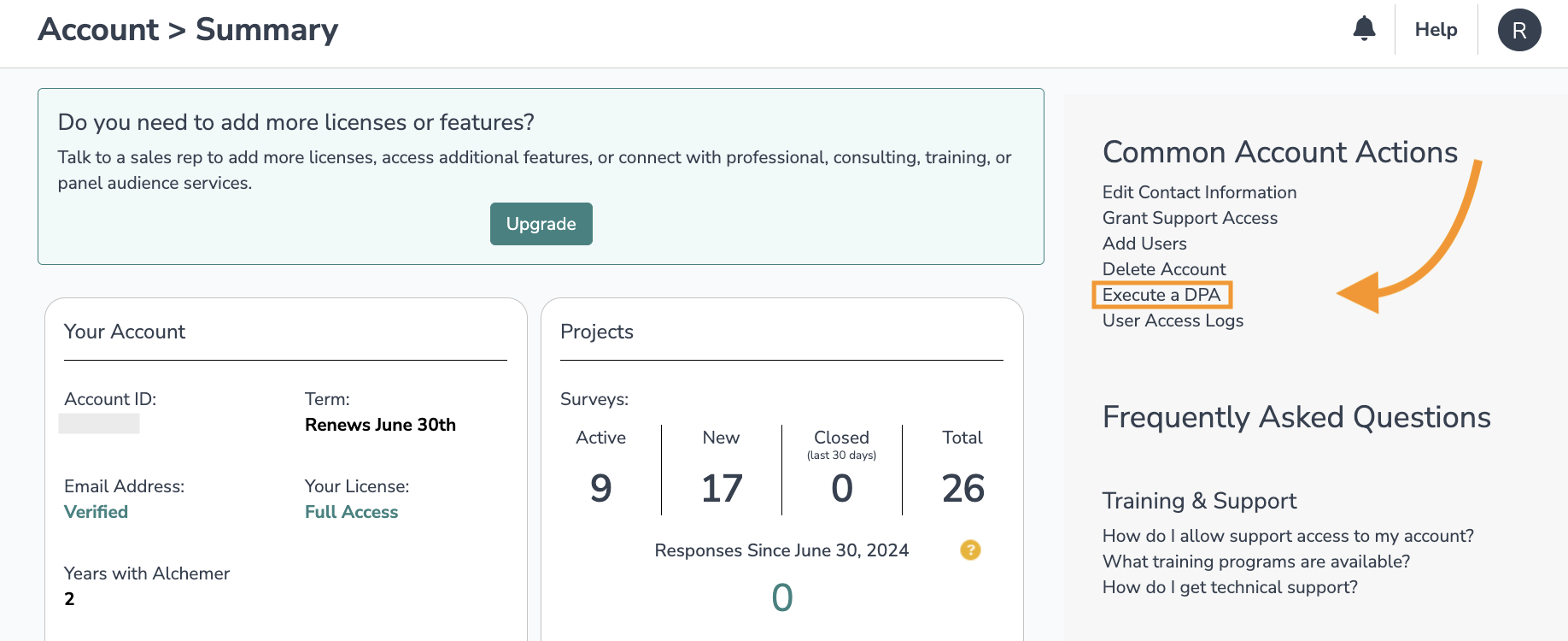Open 'What training programs are available' FAQ
Image resolution: width=1568 pixels, height=641 pixels.
click(1255, 562)
